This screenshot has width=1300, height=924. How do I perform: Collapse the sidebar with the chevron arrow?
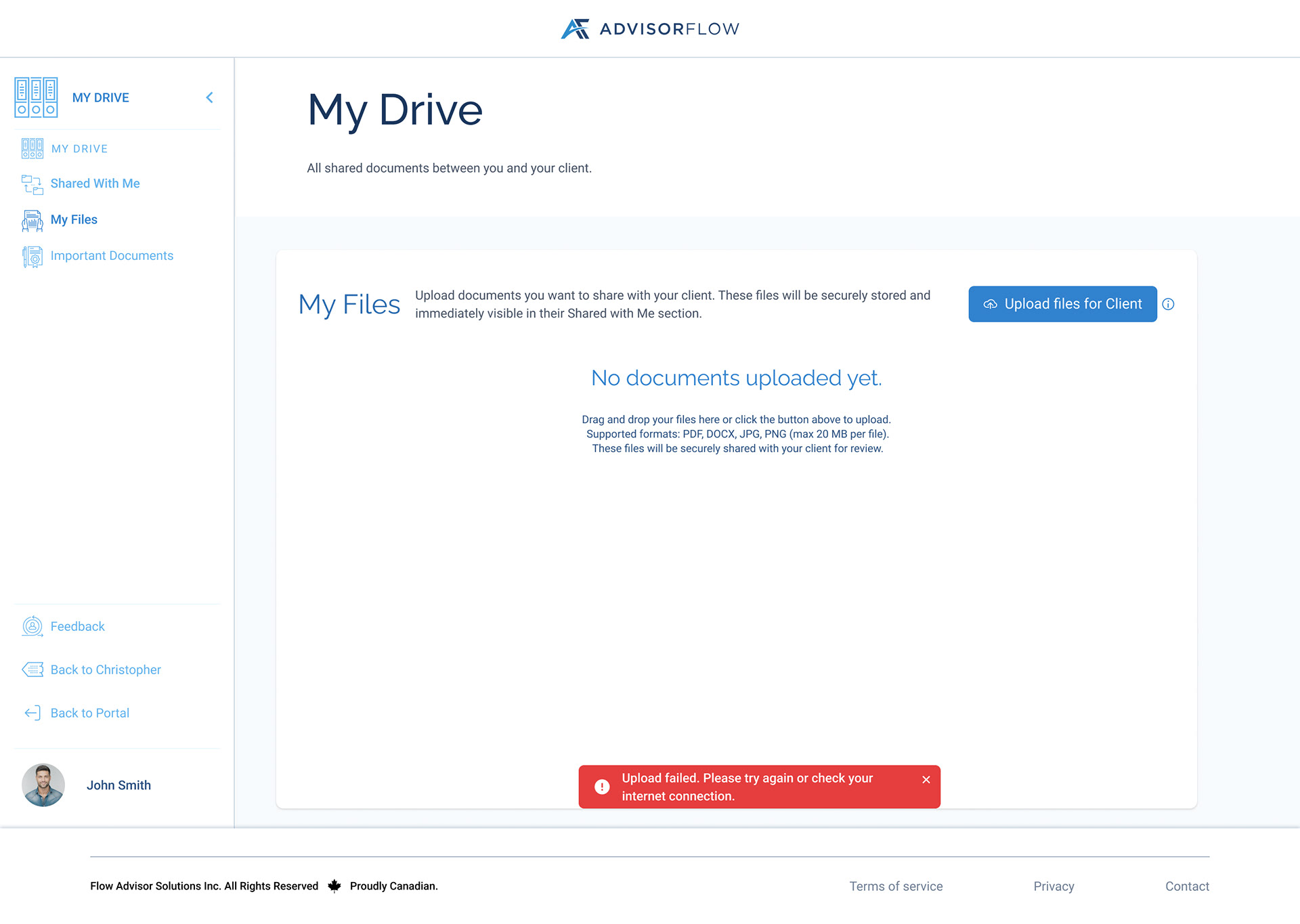210,97
